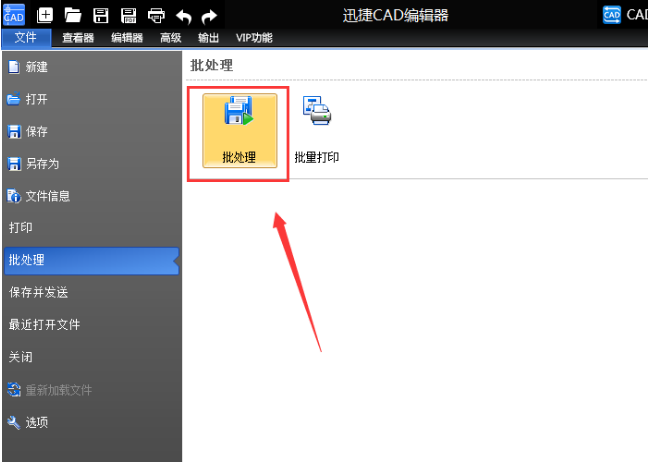This screenshot has width=649, height=463.
Task: Click the 新建 document icon in sidebar
Action: point(14,67)
